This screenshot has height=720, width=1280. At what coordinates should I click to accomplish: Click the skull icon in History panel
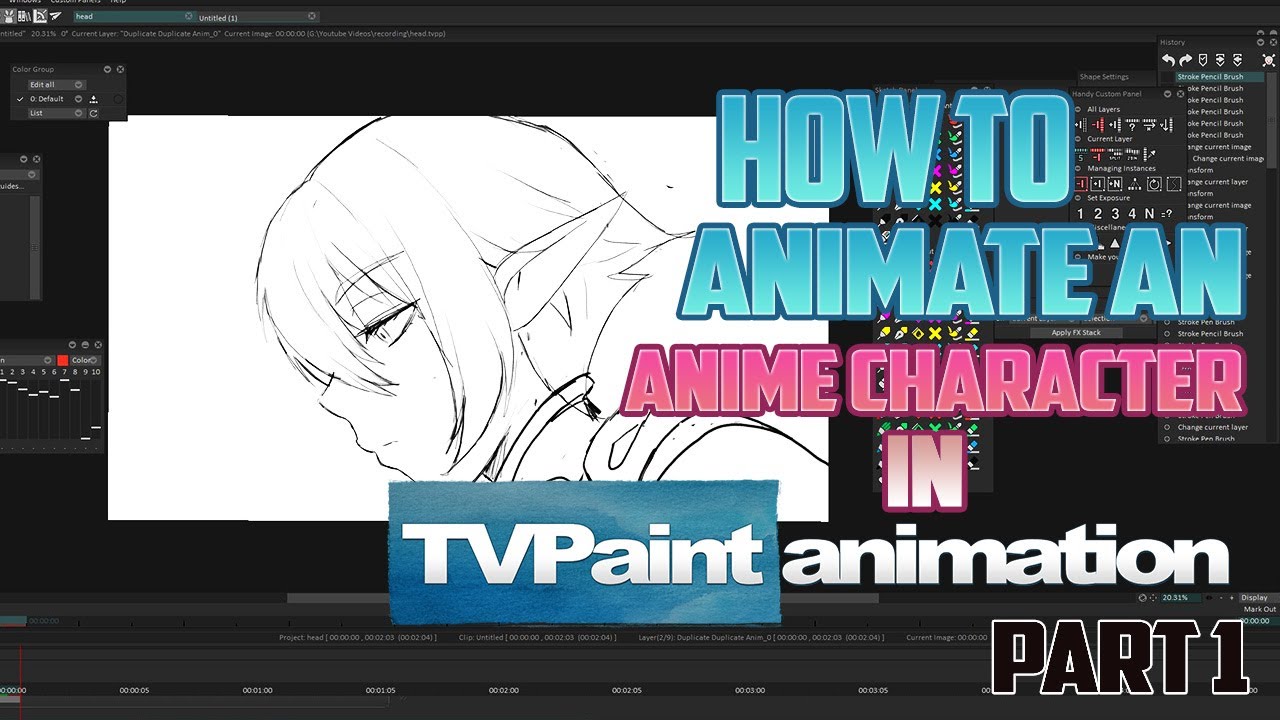tap(1268, 60)
